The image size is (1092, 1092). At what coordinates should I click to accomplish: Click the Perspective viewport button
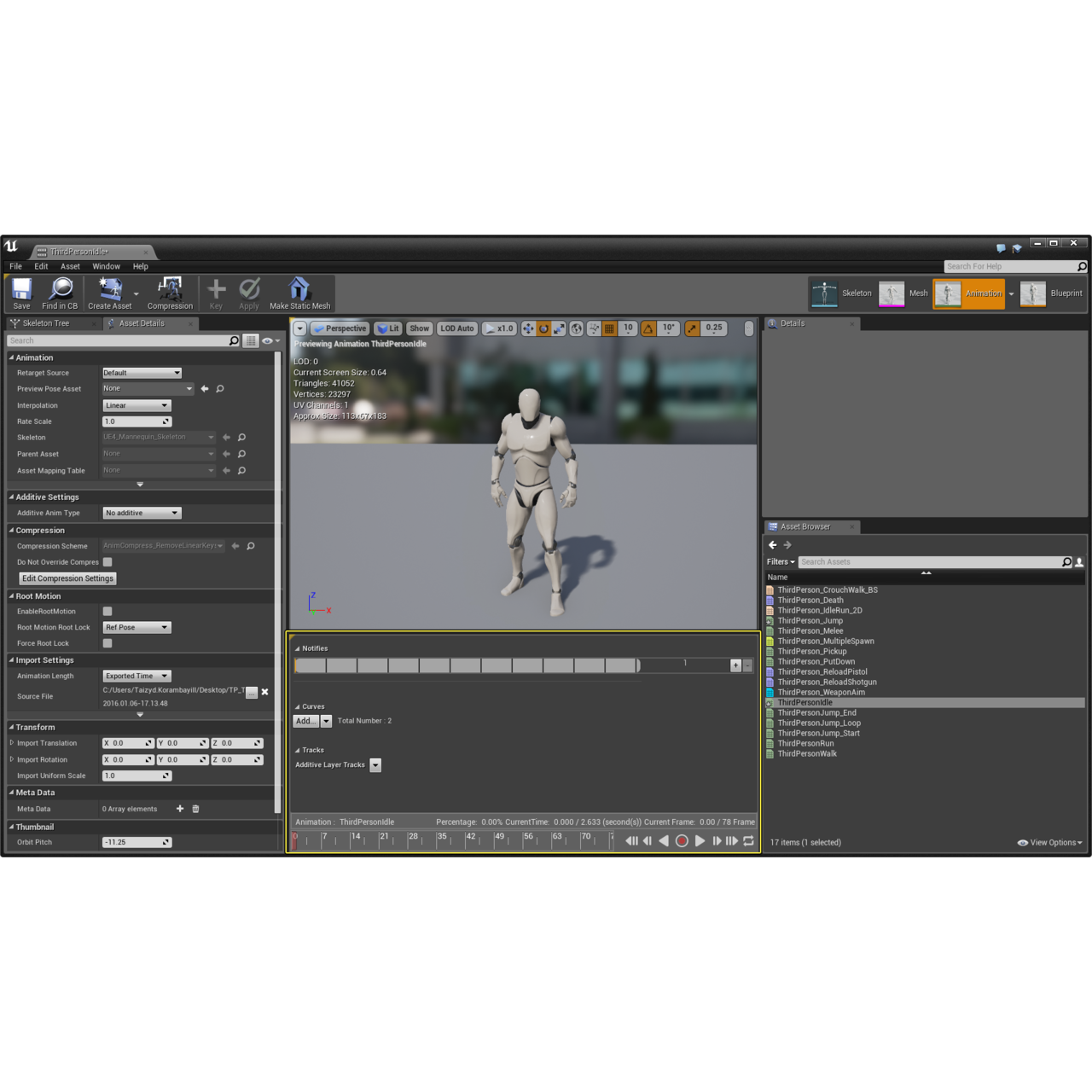[340, 328]
